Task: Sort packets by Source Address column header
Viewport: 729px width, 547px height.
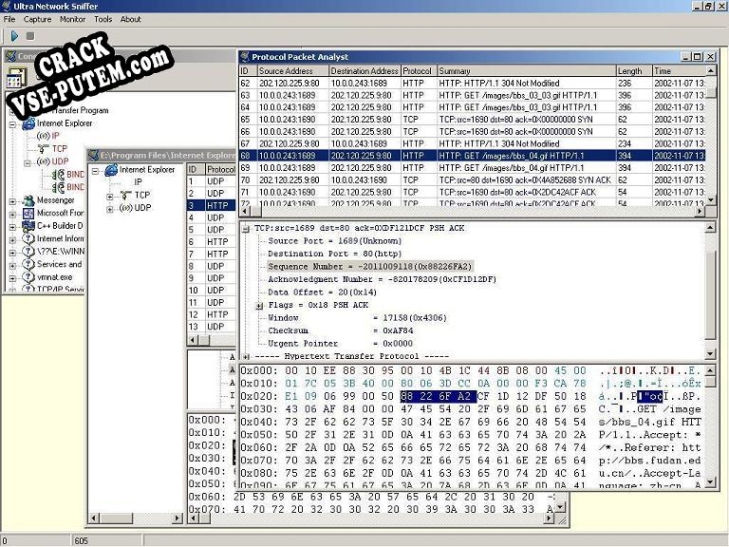Action: 292,71
